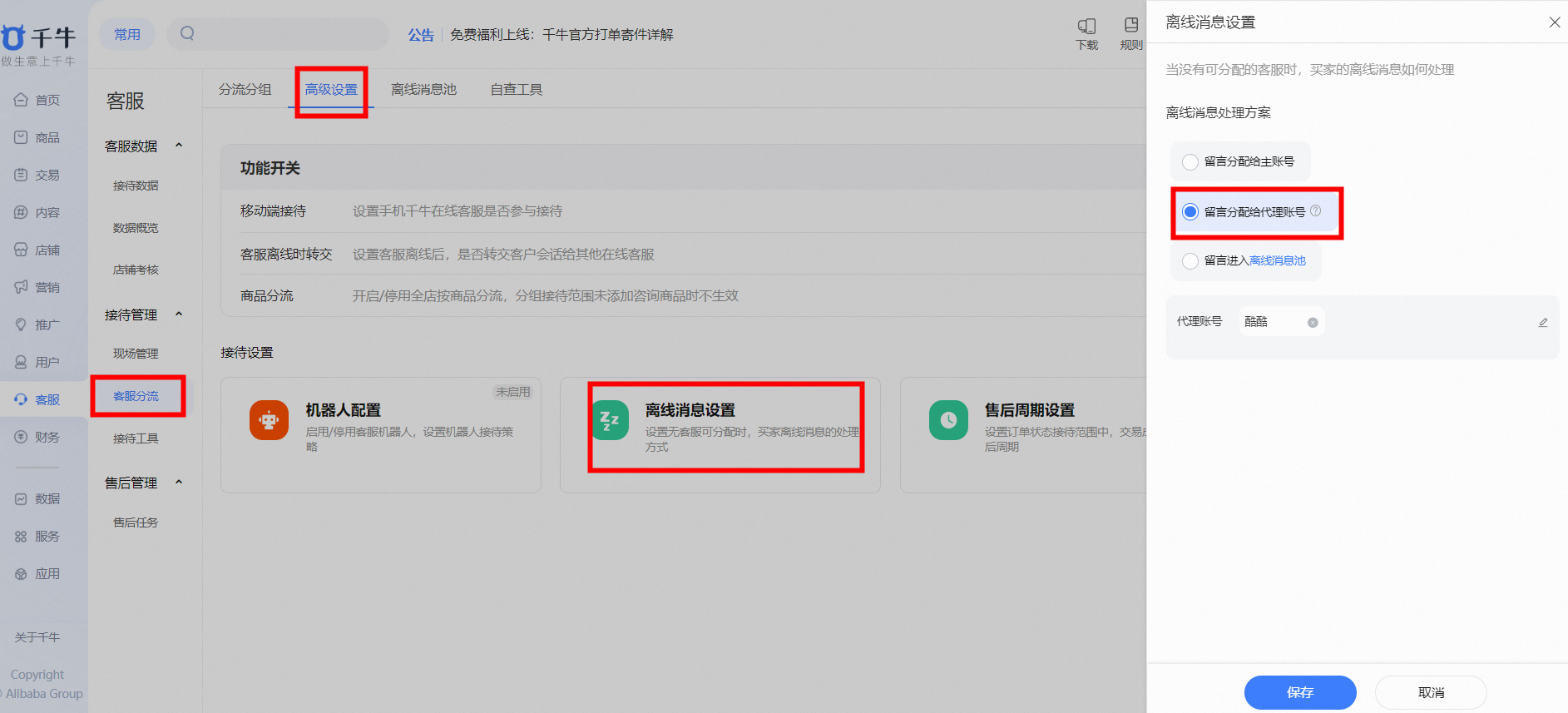
Task: Open the 店铺 shop sidebar icon
Action: (21, 250)
